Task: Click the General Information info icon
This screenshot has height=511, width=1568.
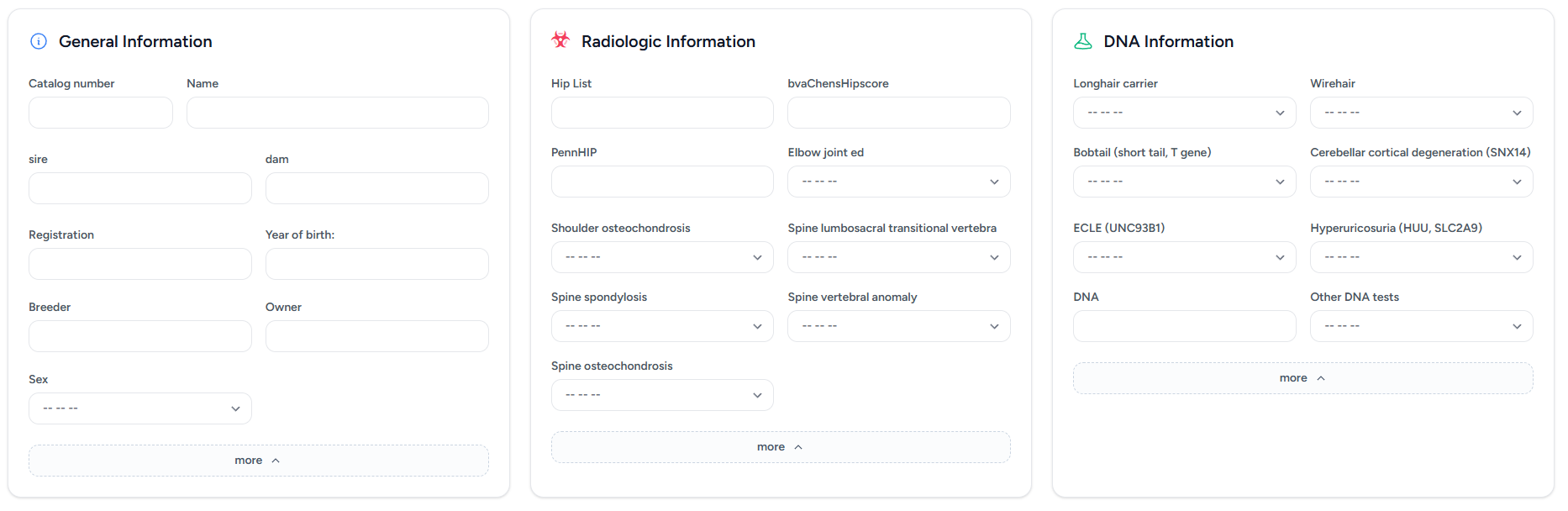Action: pos(39,41)
